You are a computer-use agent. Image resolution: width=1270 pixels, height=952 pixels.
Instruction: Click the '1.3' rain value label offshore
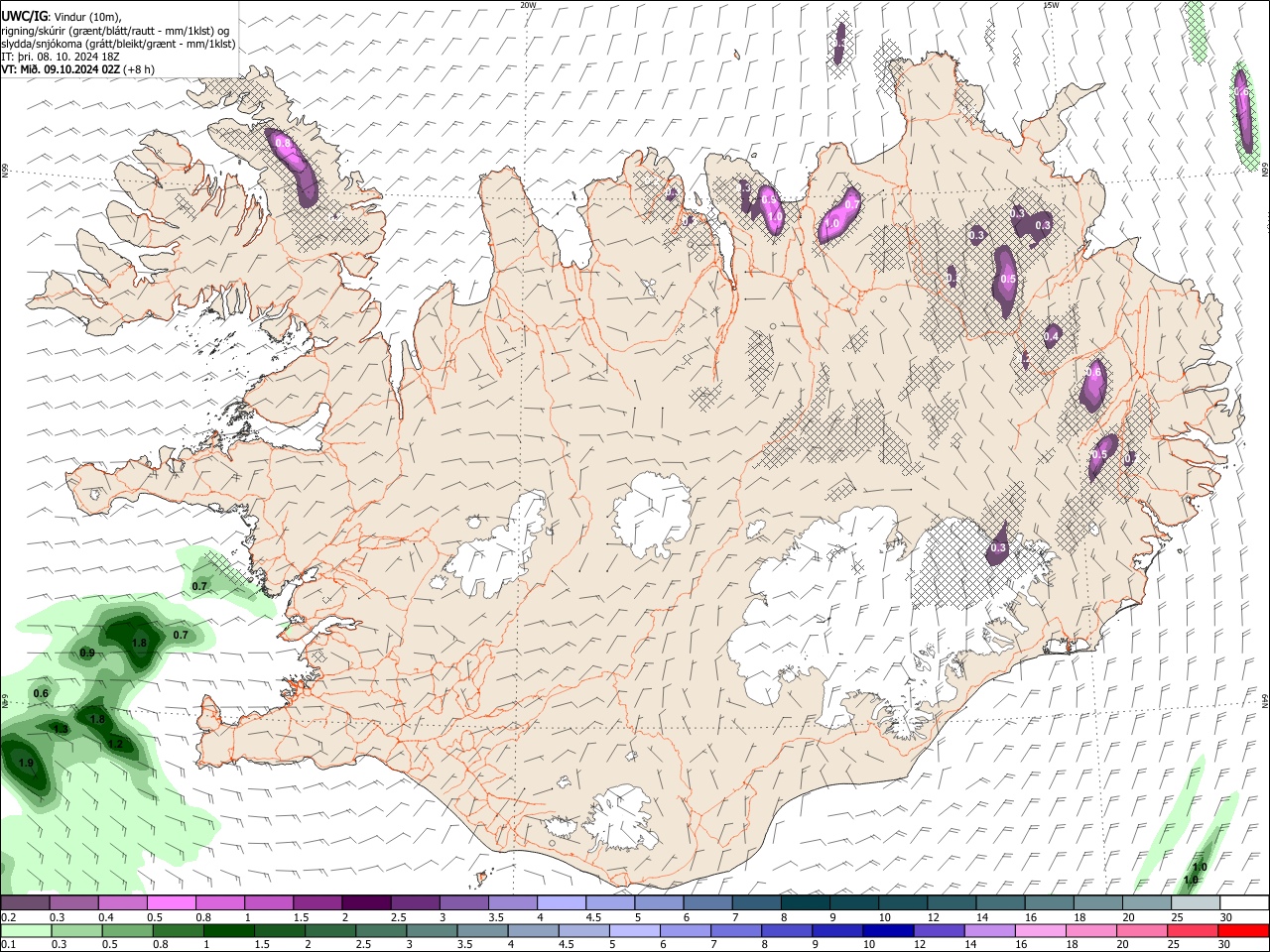pyautogui.click(x=61, y=729)
